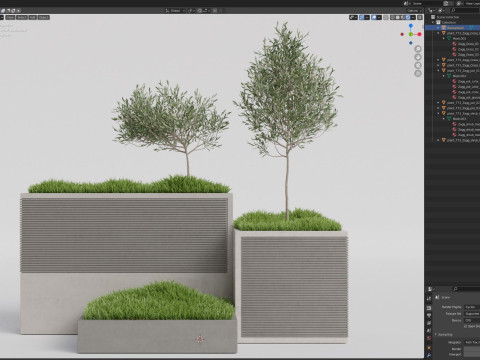Screen dimensions: 480x360
Task: Click the outliner search field
Action: pyautogui.click(x=464, y=11)
